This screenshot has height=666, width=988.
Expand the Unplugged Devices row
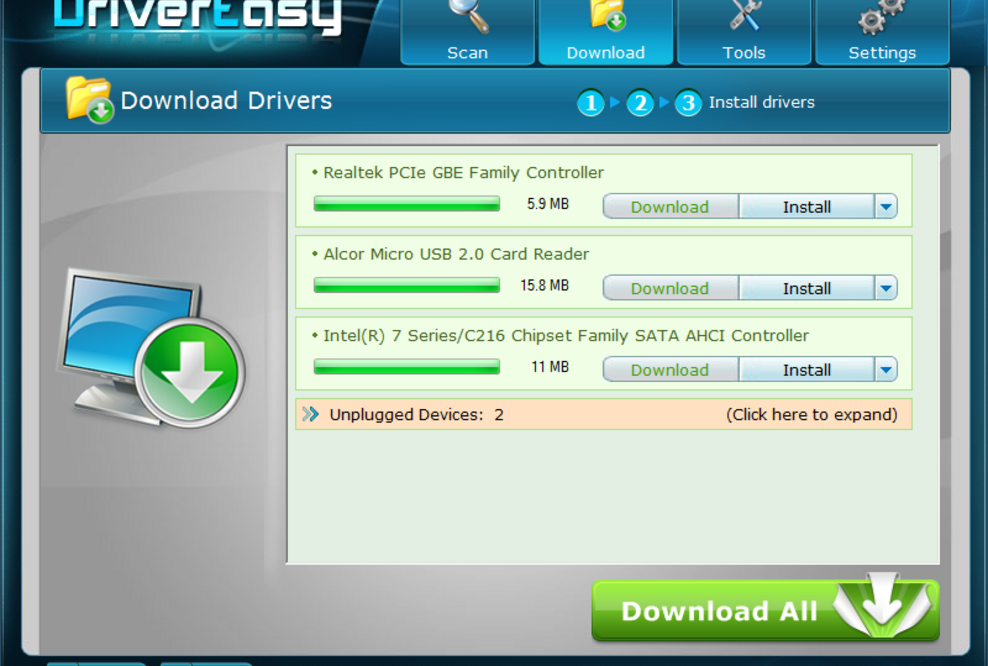tap(811, 414)
